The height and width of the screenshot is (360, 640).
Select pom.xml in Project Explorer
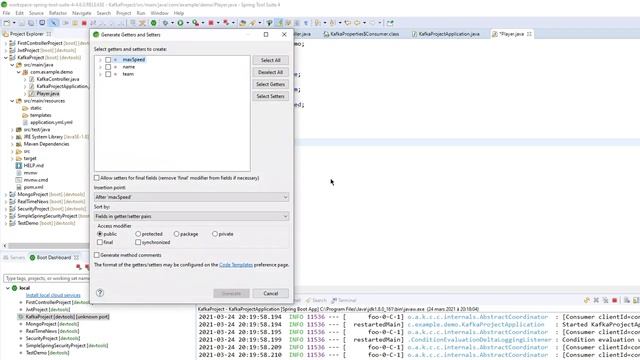(33, 187)
